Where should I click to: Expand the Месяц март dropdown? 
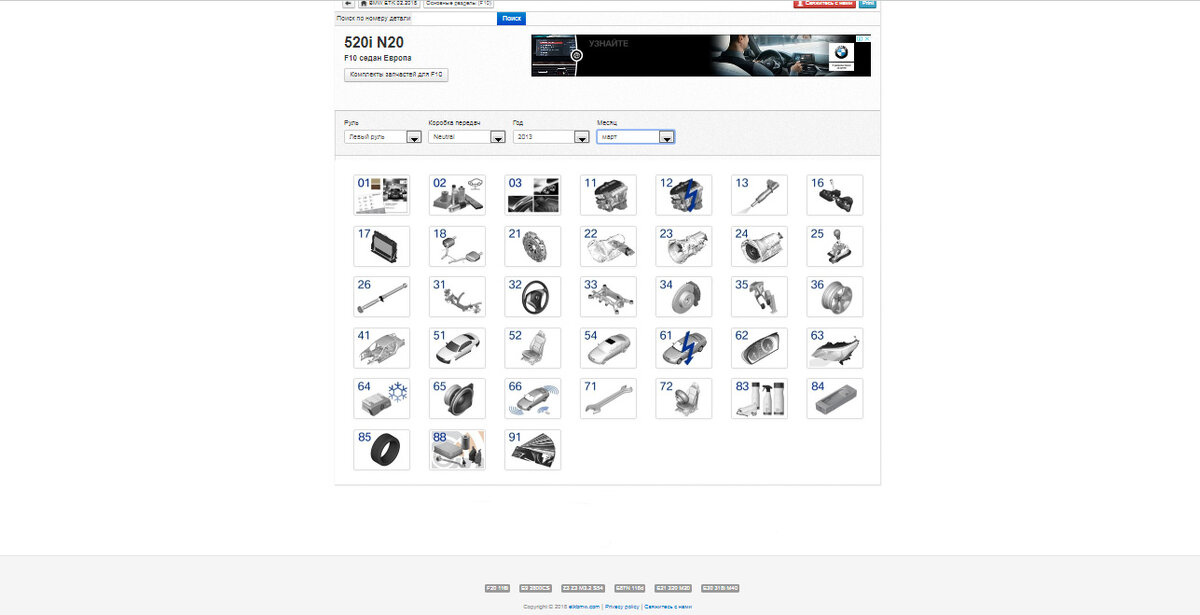[636, 137]
